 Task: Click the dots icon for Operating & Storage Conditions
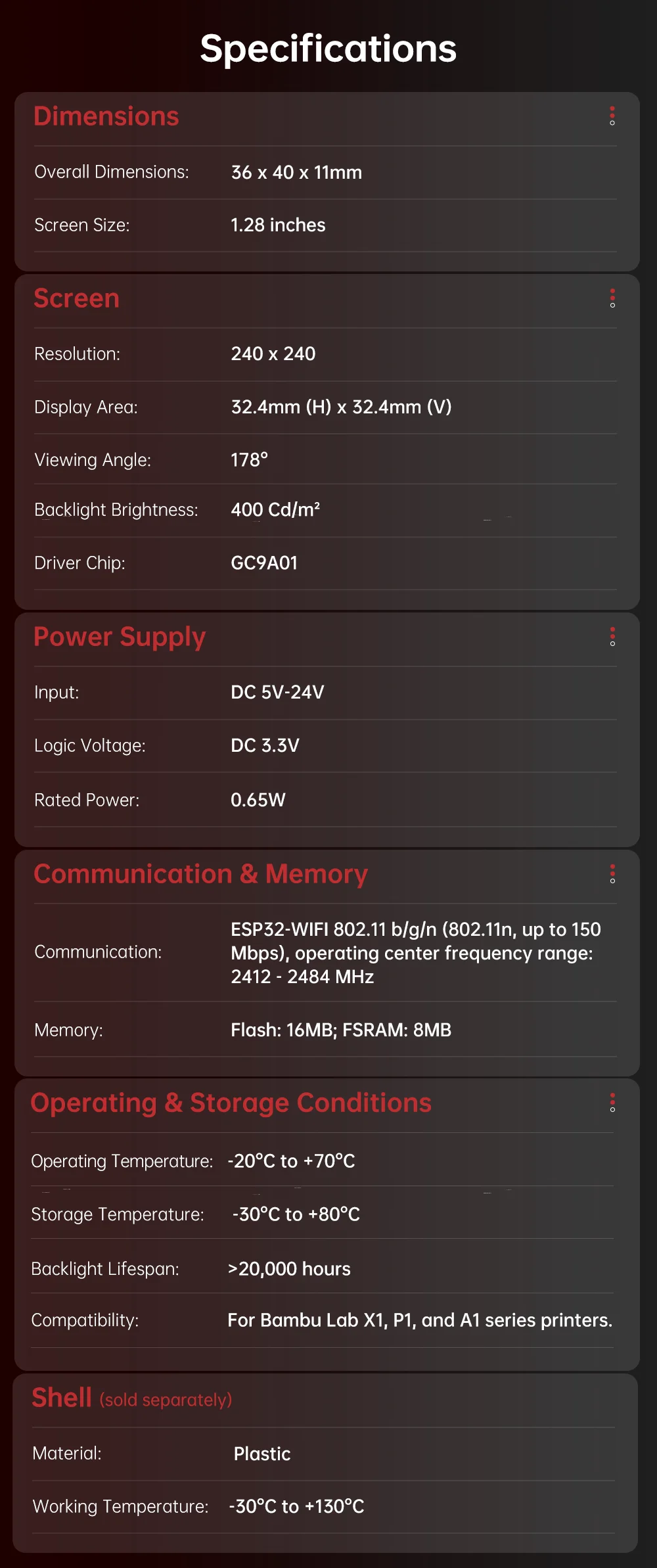pyautogui.click(x=612, y=1103)
